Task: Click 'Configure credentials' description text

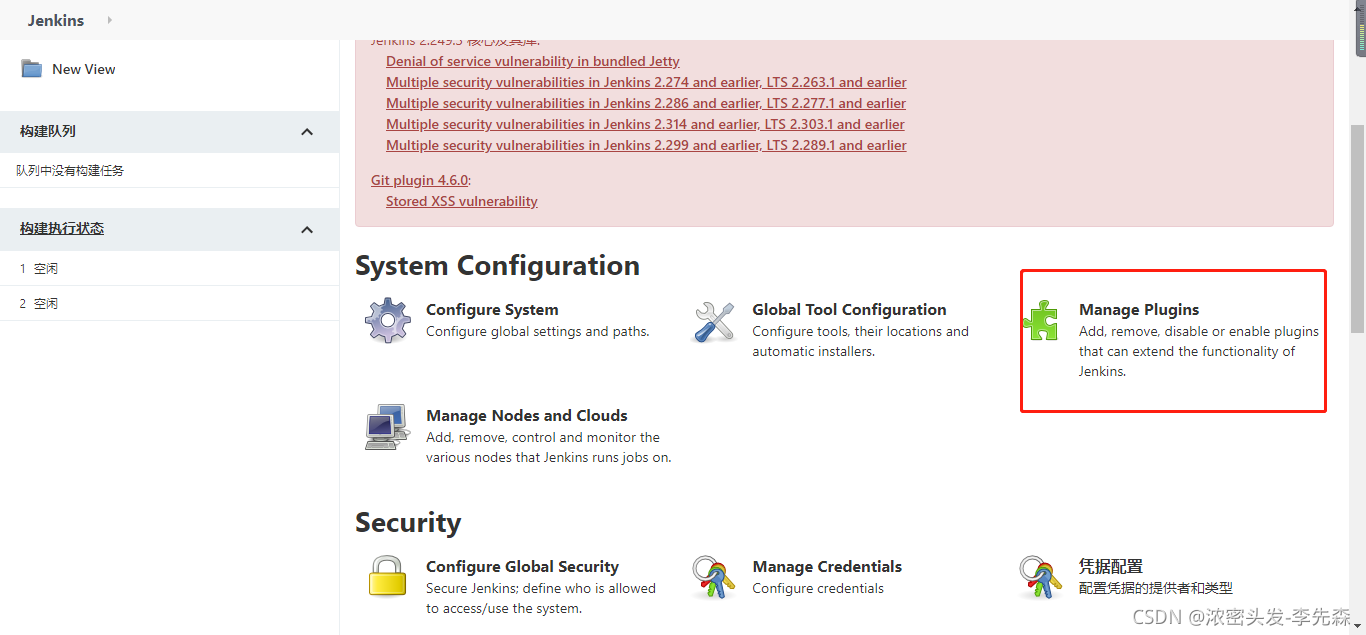Action: point(818,589)
